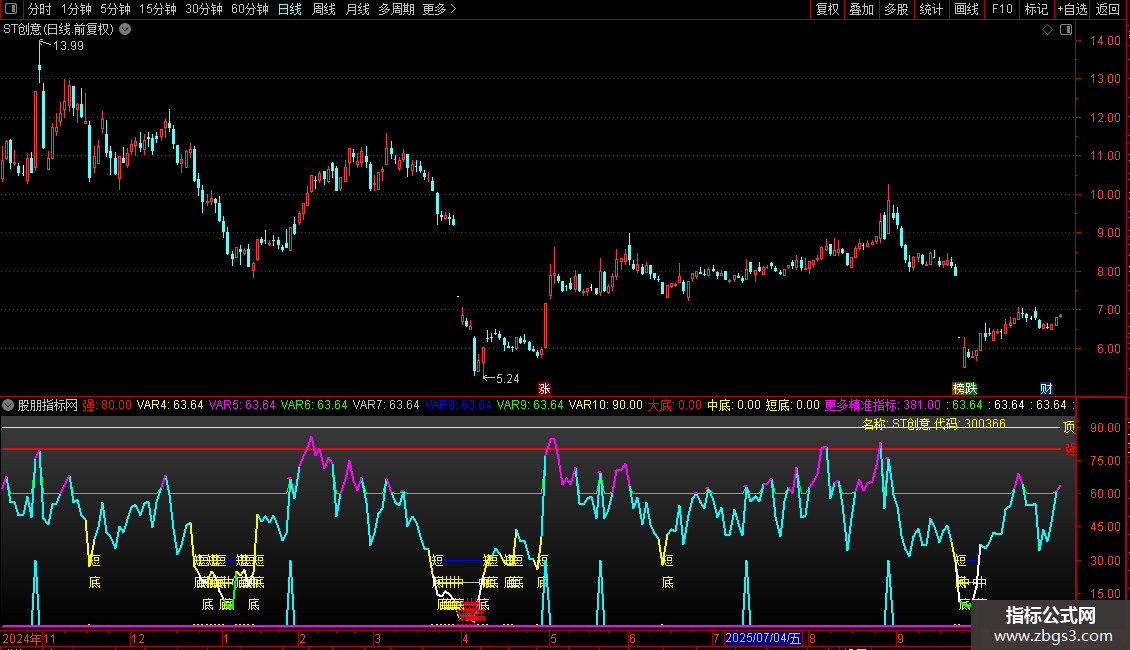The height and width of the screenshot is (650, 1130).
Task: Switch to the 周线 weekly chart tab
Action: 324,9
